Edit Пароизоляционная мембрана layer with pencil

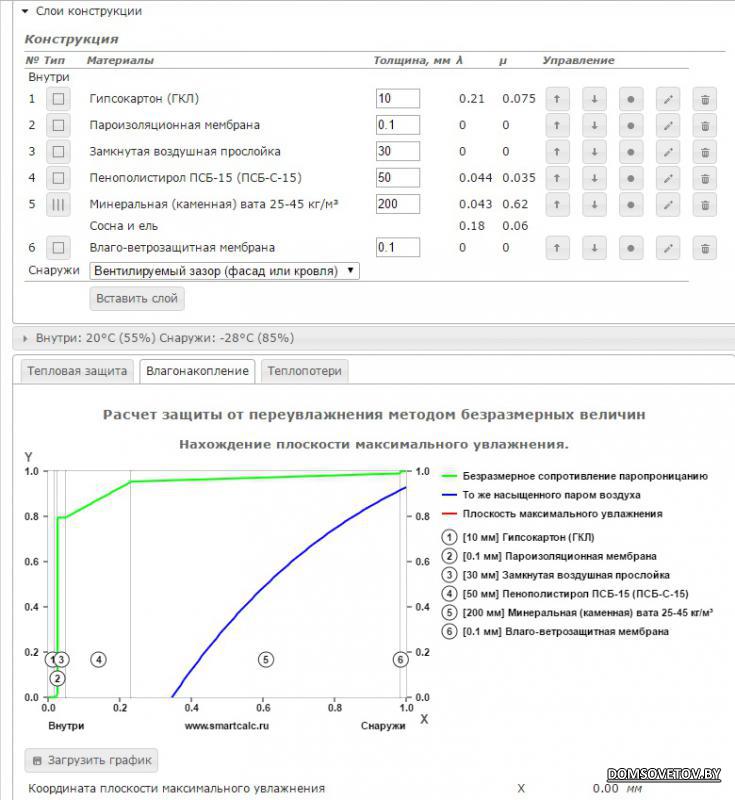click(668, 126)
